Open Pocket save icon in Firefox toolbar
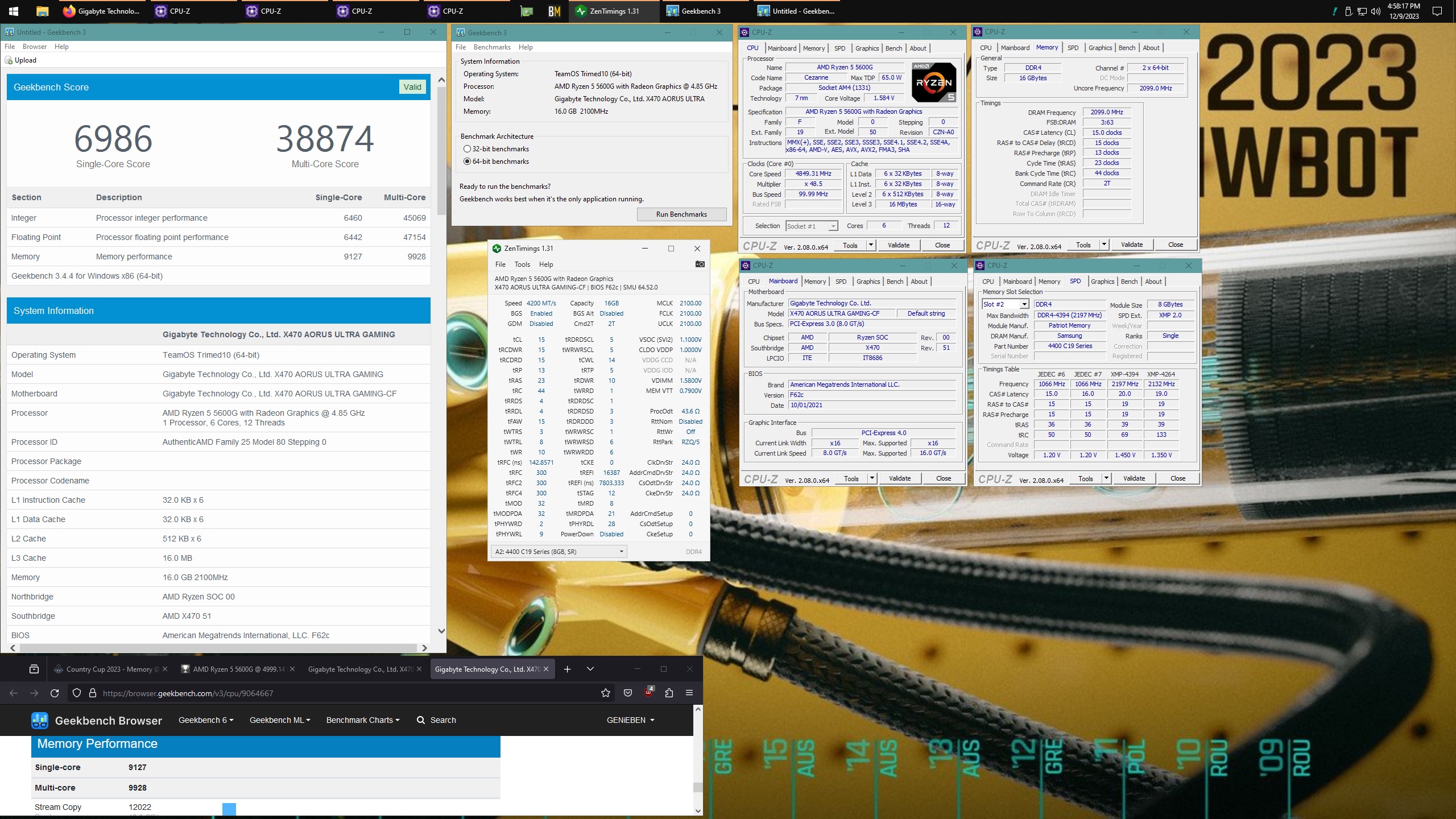Screen dimensions: 1456x819 point(628,693)
